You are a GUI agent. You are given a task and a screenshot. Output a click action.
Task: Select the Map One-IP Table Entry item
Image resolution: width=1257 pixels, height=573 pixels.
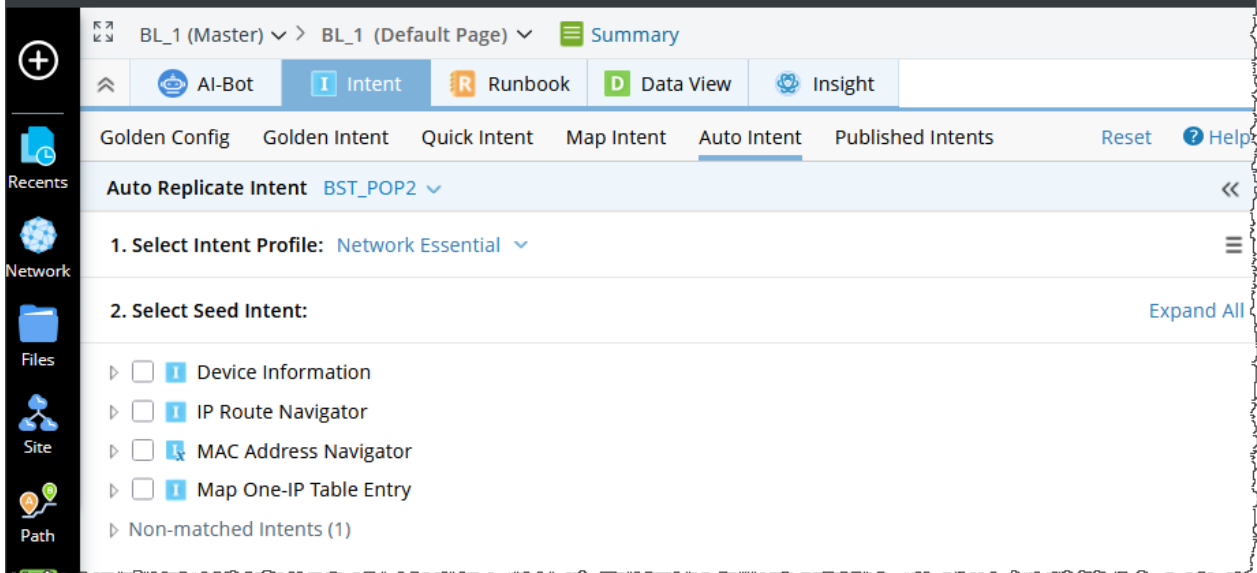303,490
